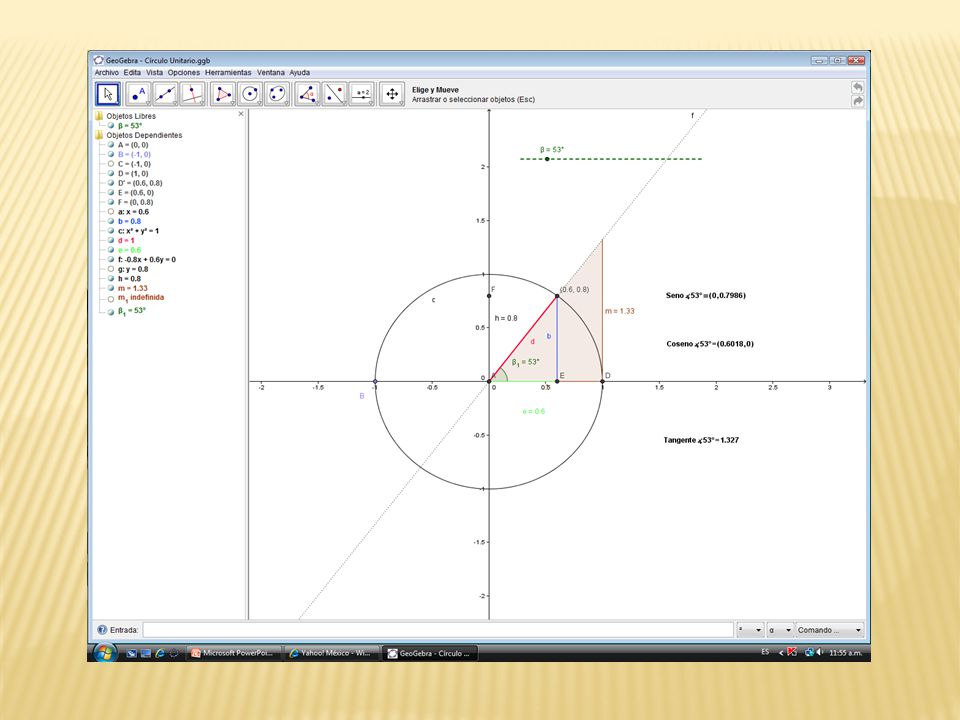Click the Show Desktop quick launch icon

[x=132, y=653]
